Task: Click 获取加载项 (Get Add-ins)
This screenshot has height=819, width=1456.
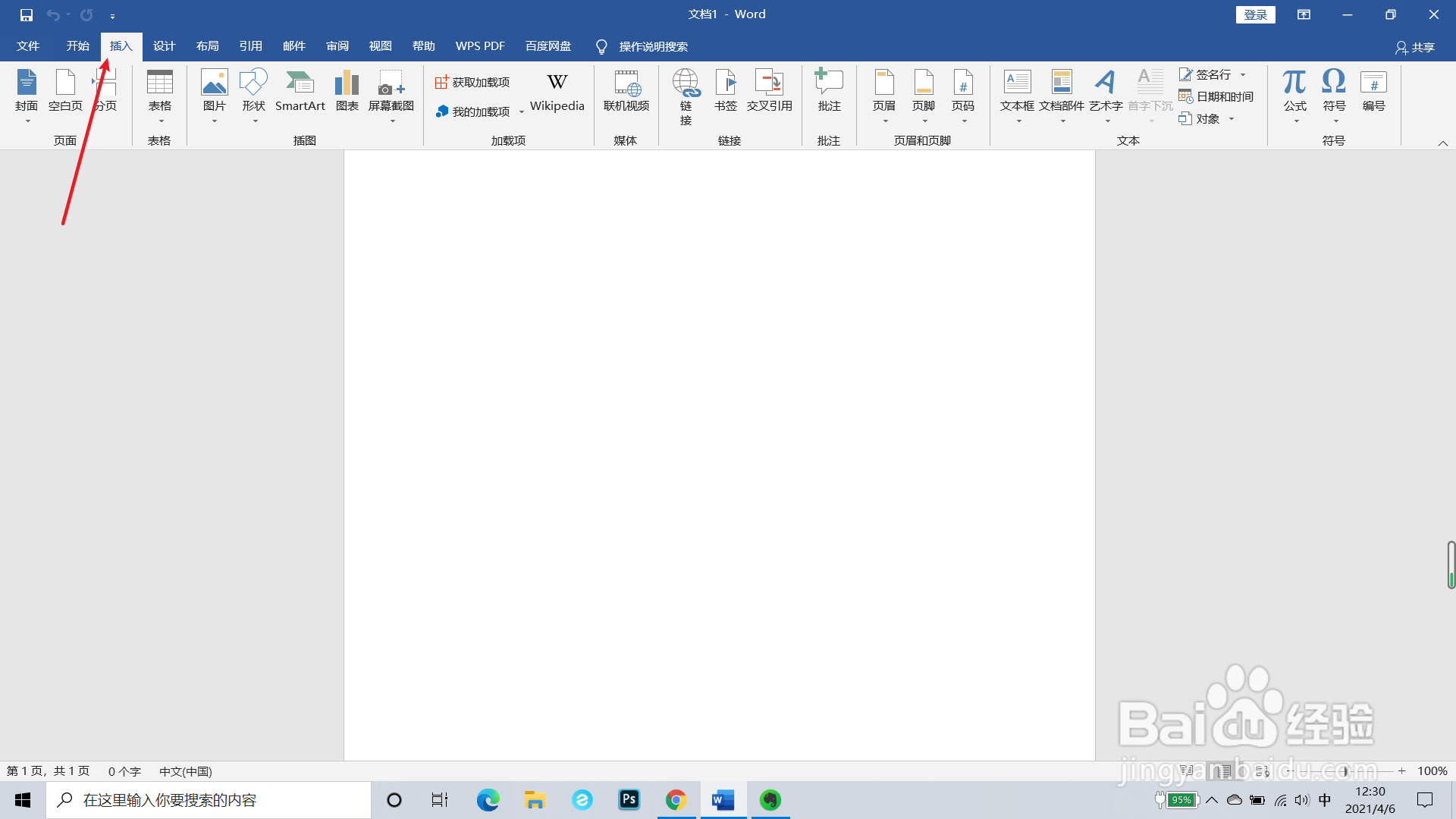Action: (472, 82)
